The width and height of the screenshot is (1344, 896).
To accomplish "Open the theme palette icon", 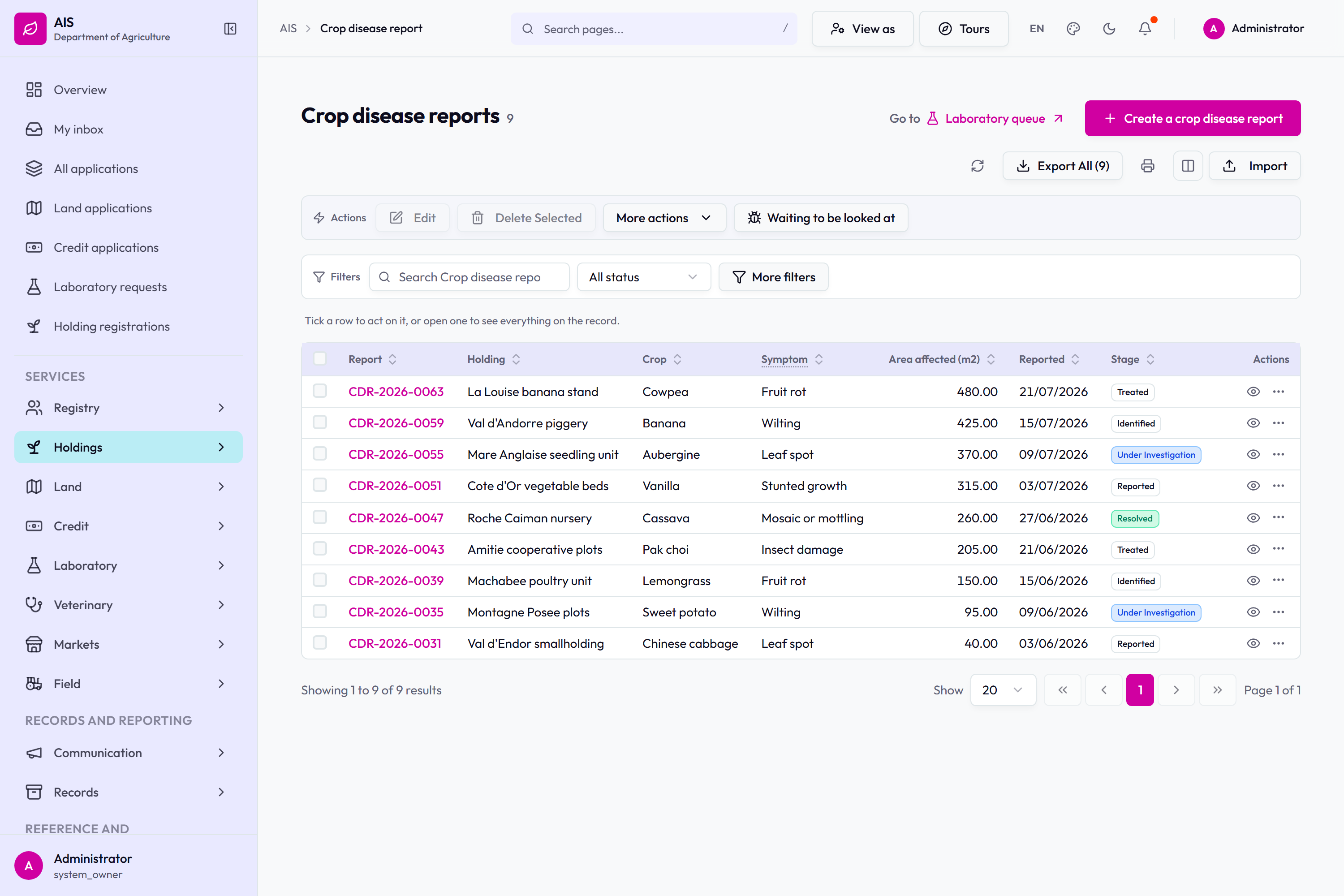I will pos(1073,29).
